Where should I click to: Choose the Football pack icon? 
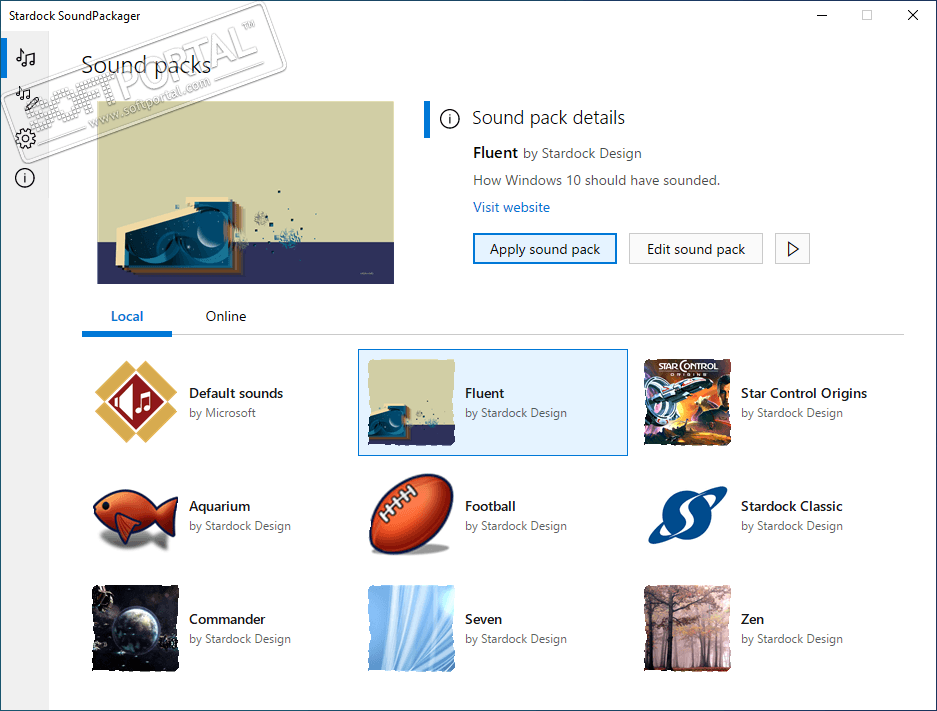point(411,514)
